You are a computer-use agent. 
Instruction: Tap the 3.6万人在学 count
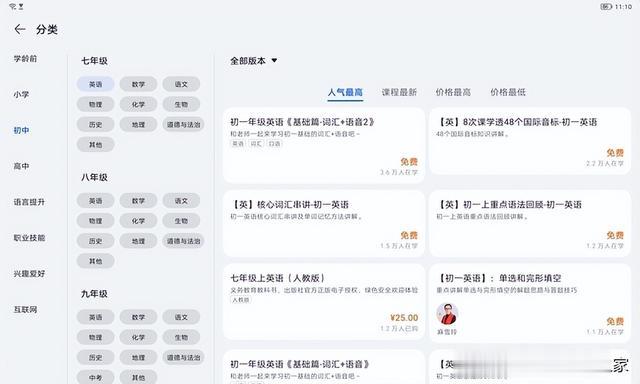399,172
